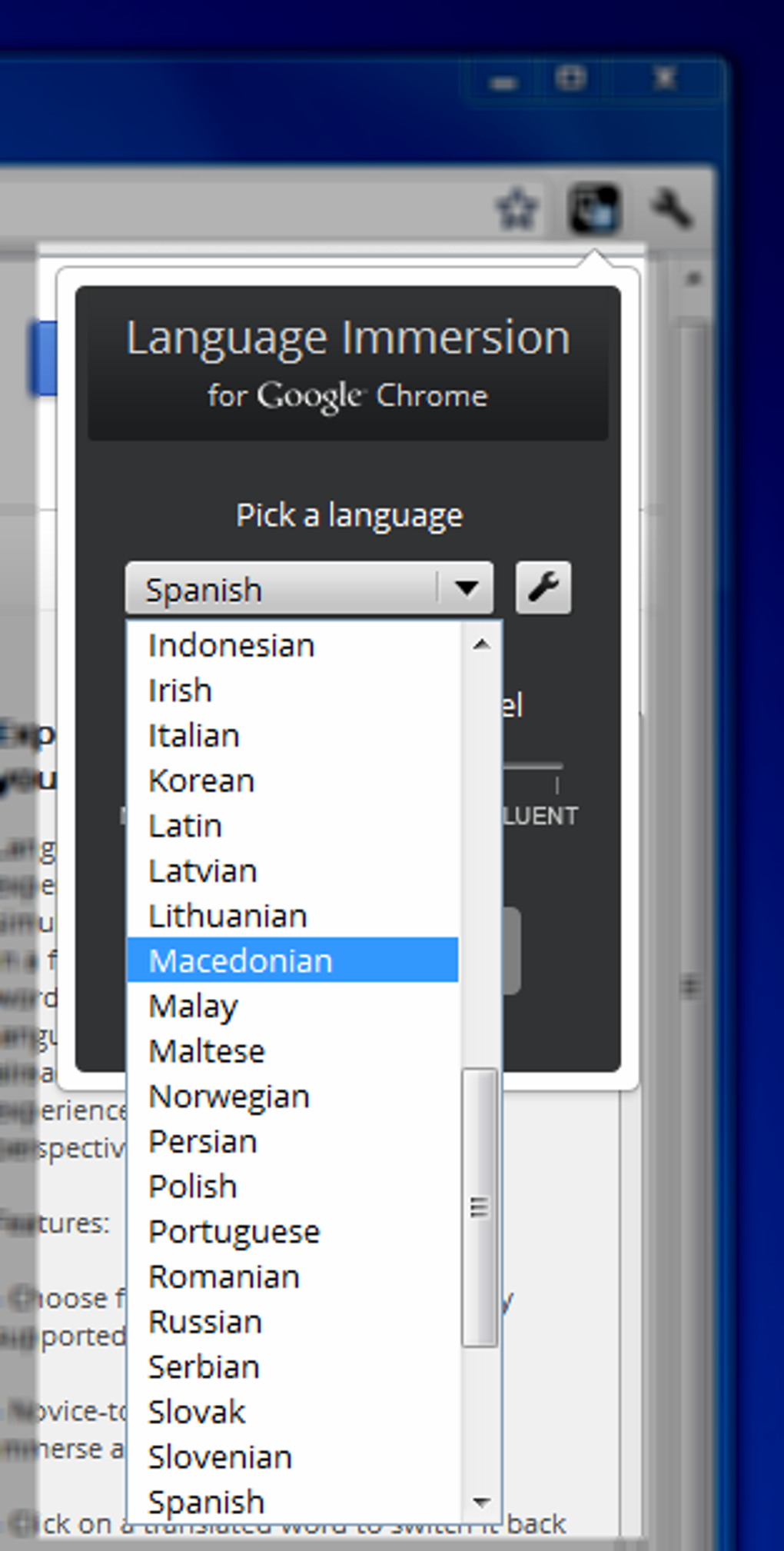Screen dimensions: 784x1551
Task: Open the Chrome wrench menu
Action: (x=672, y=208)
